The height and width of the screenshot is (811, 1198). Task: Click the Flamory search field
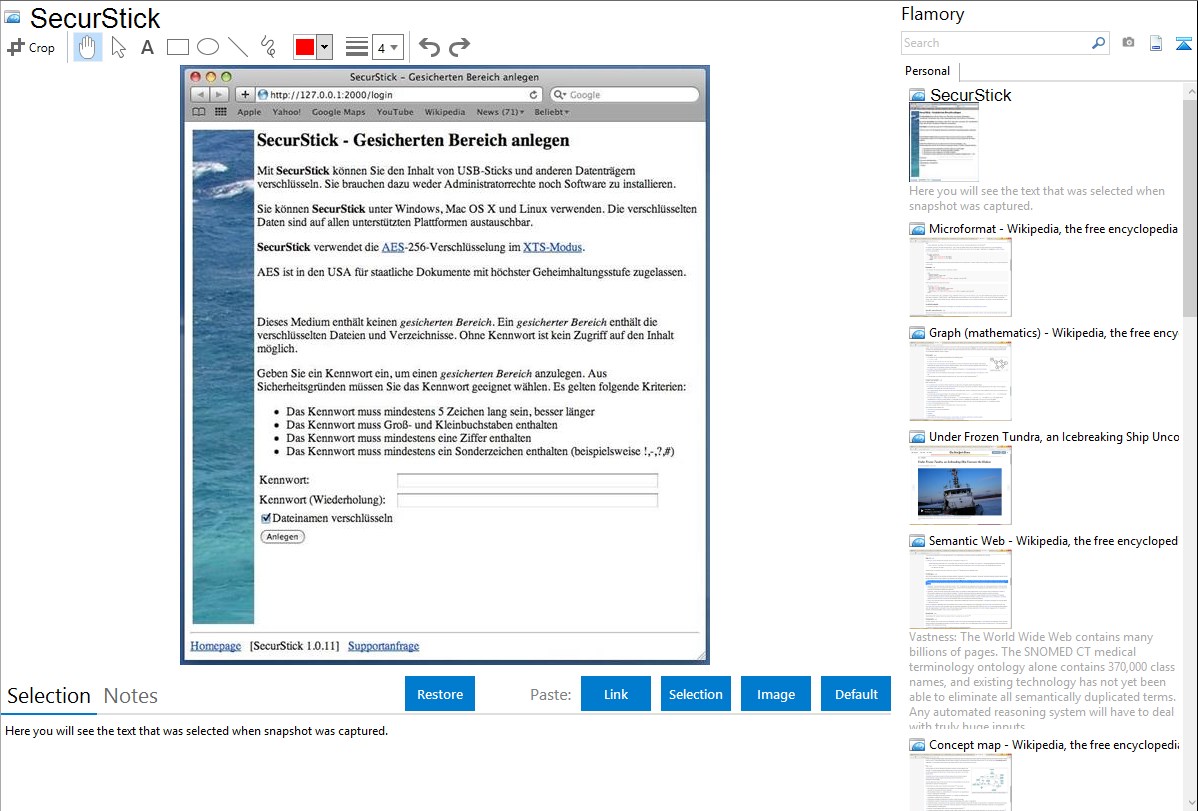pyautogui.click(x=996, y=43)
